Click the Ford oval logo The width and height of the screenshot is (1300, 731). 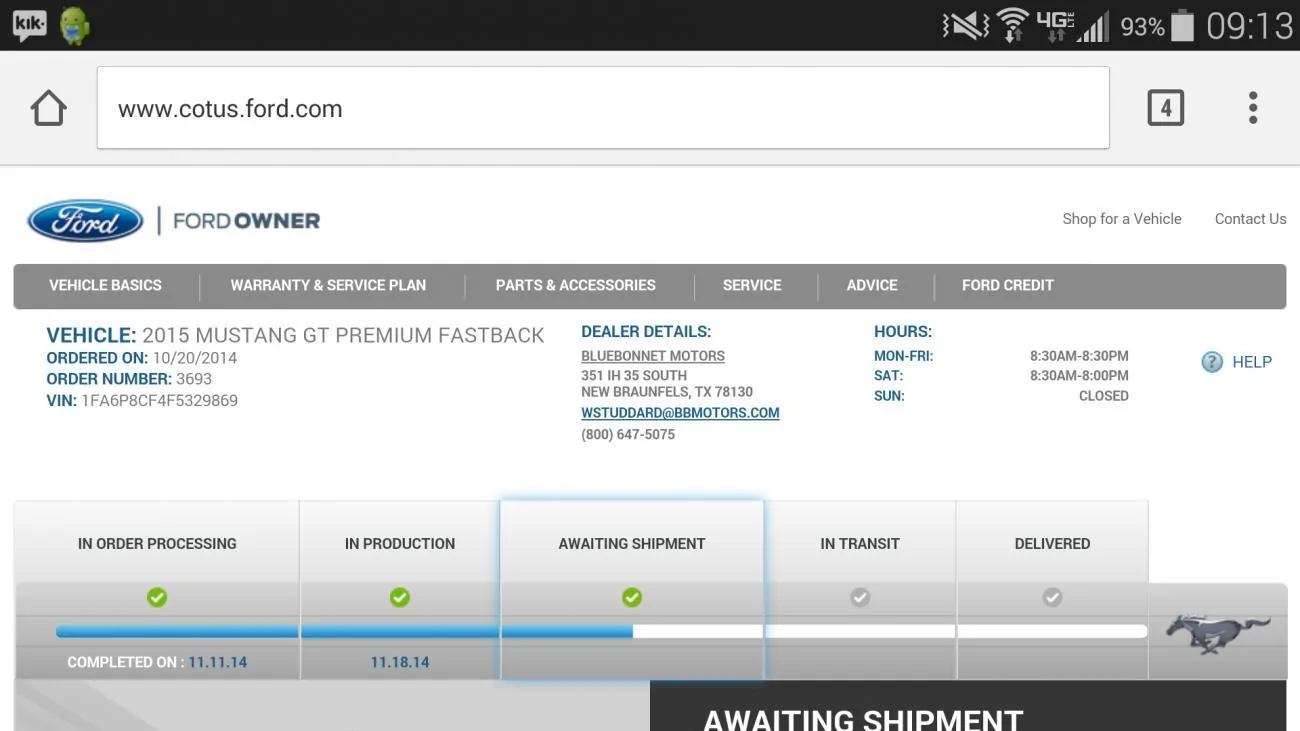86,221
